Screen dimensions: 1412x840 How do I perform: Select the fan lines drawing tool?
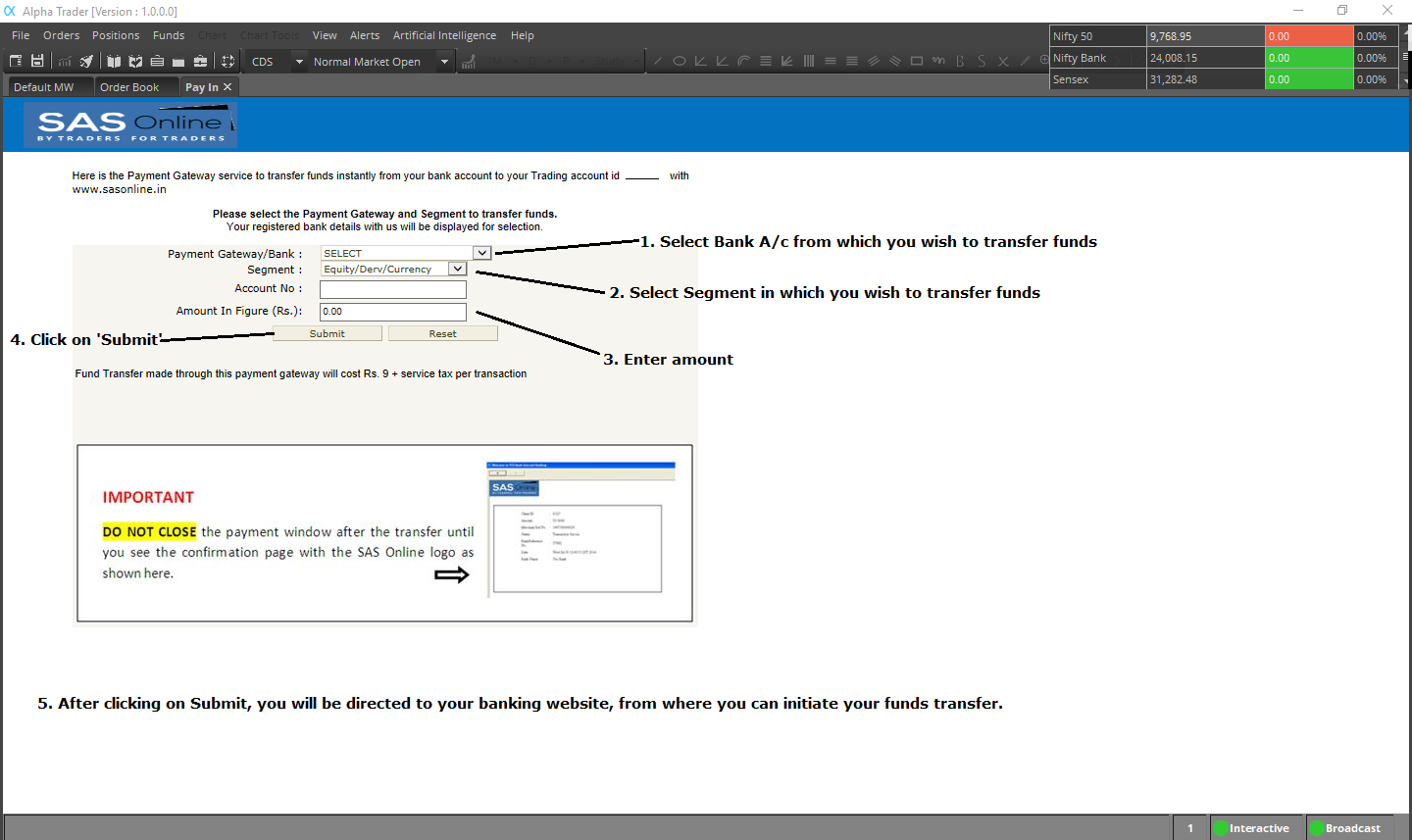click(786, 61)
